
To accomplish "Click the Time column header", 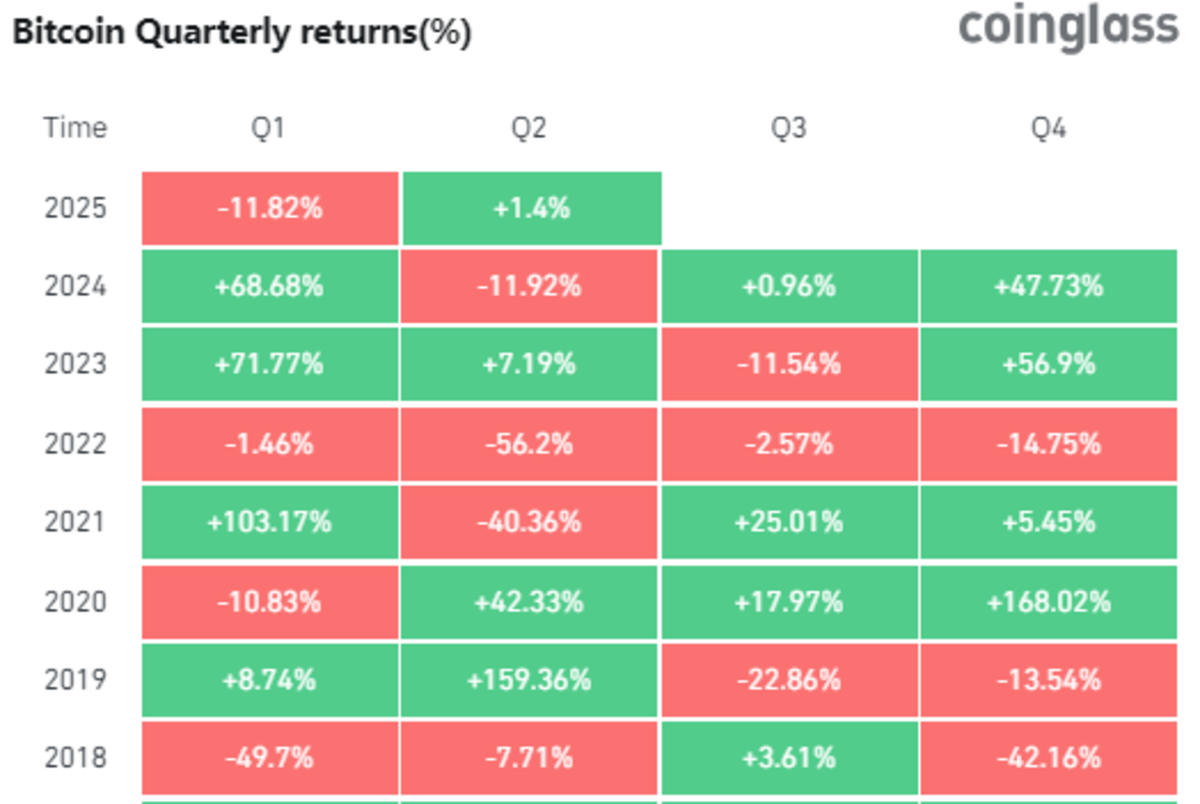I will pyautogui.click(x=75, y=128).
